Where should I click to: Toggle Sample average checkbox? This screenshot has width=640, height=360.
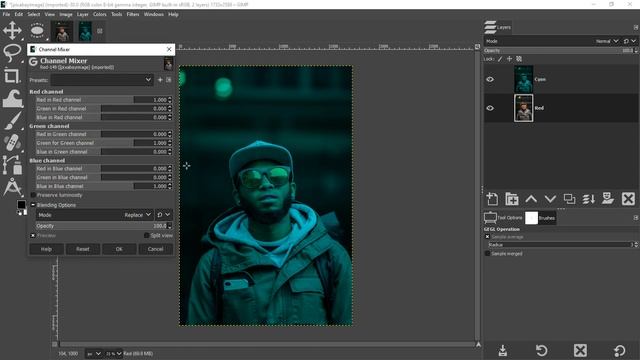(487, 237)
